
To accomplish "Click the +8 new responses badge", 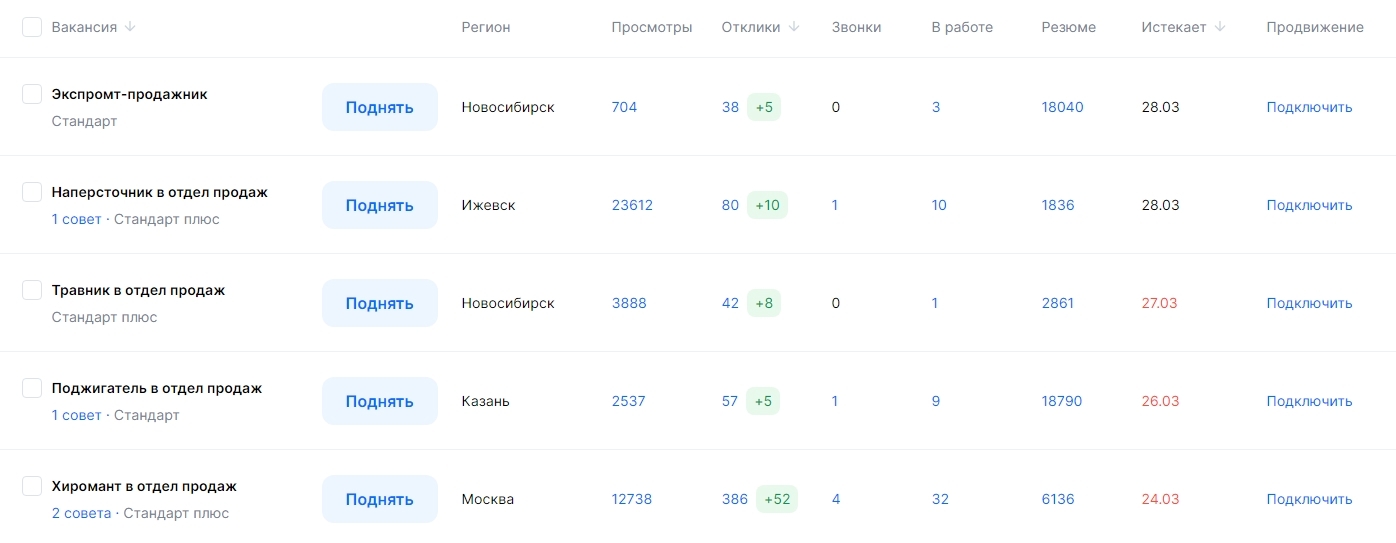I will click(764, 303).
